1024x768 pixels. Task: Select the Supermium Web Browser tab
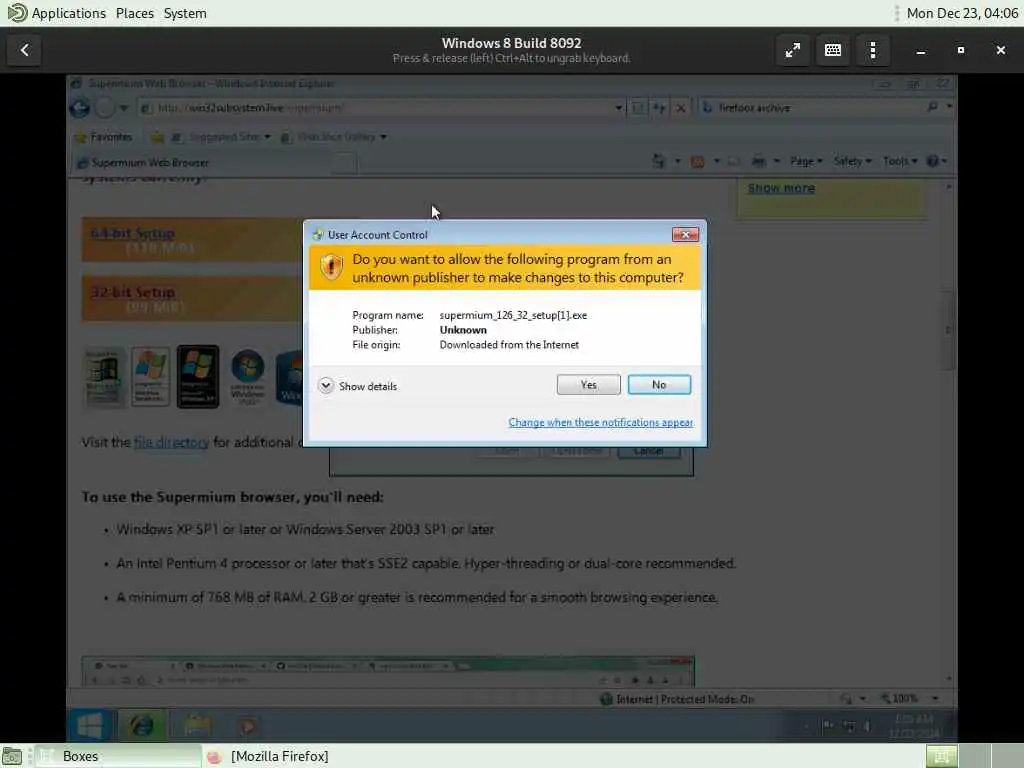tap(202, 163)
